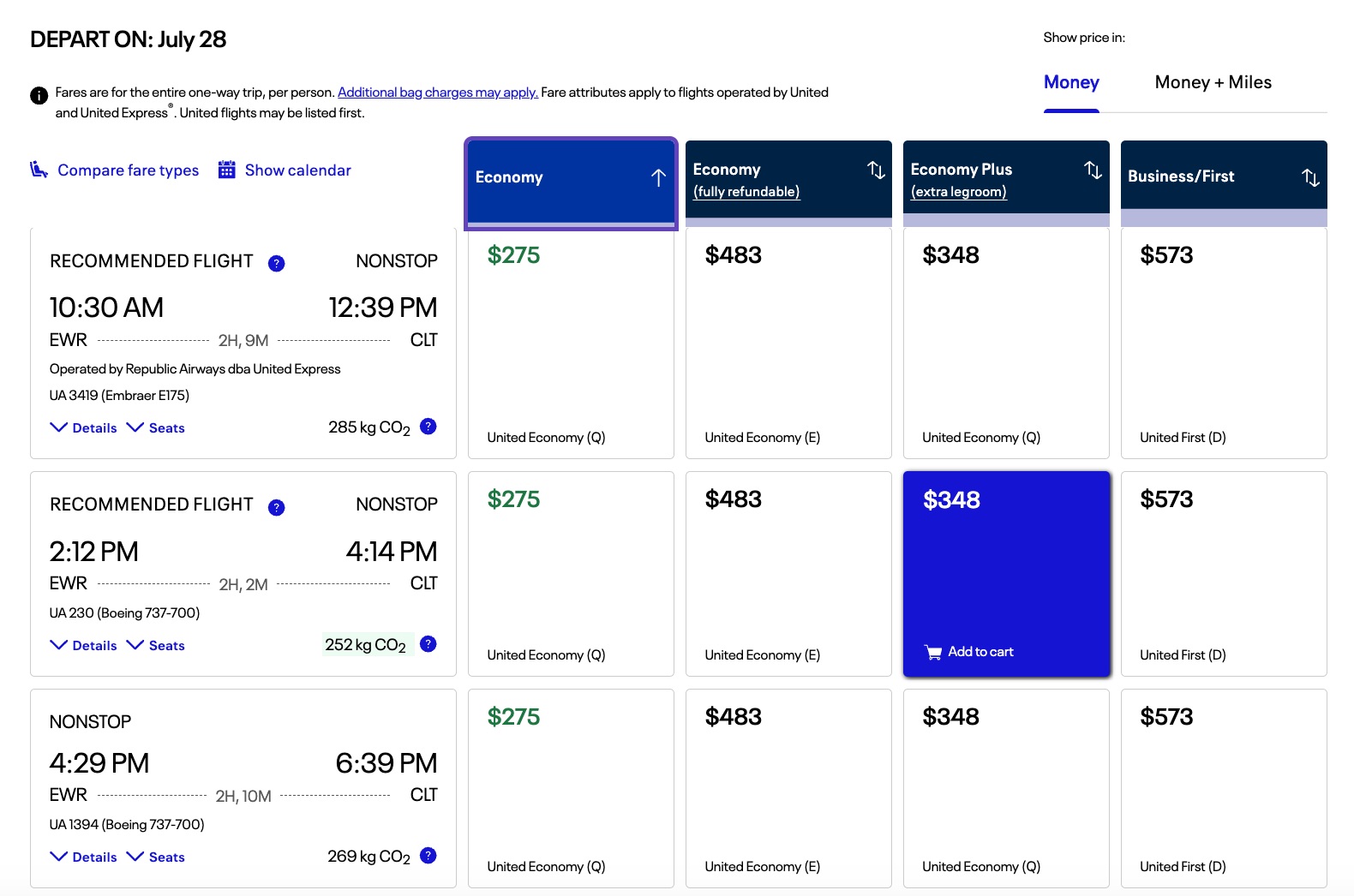The width and height of the screenshot is (1354, 896).
Task: Open help icon next to first Recommended Flight
Action: click(276, 263)
